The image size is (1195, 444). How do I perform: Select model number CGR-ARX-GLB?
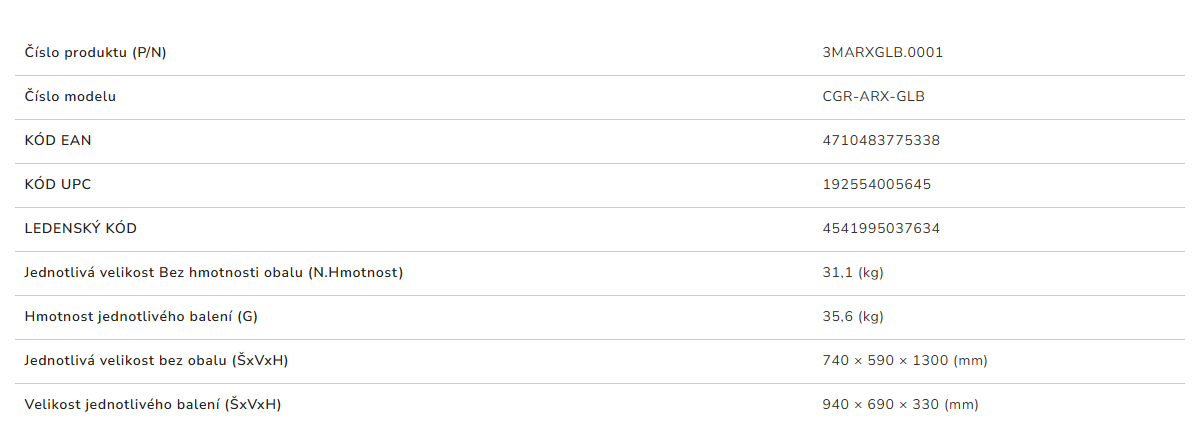(873, 96)
